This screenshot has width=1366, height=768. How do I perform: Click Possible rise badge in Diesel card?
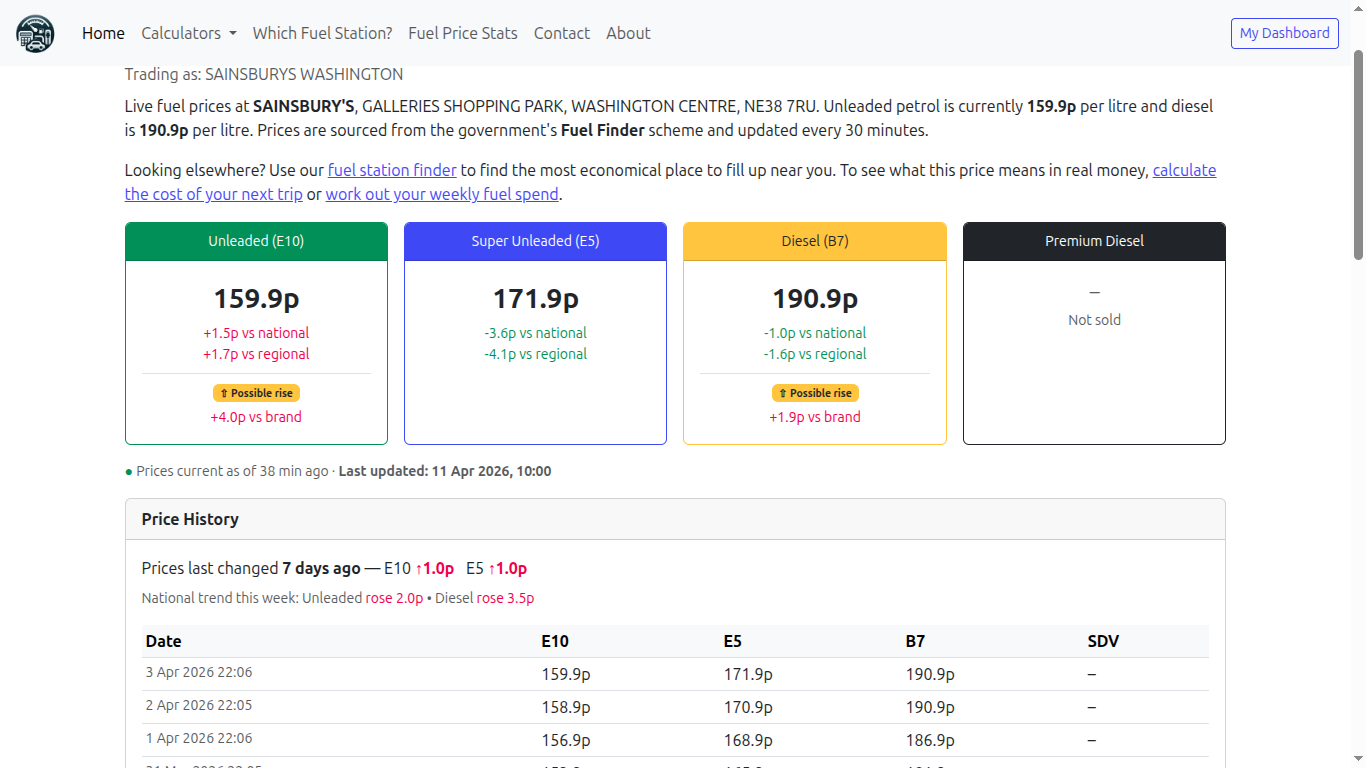click(815, 393)
